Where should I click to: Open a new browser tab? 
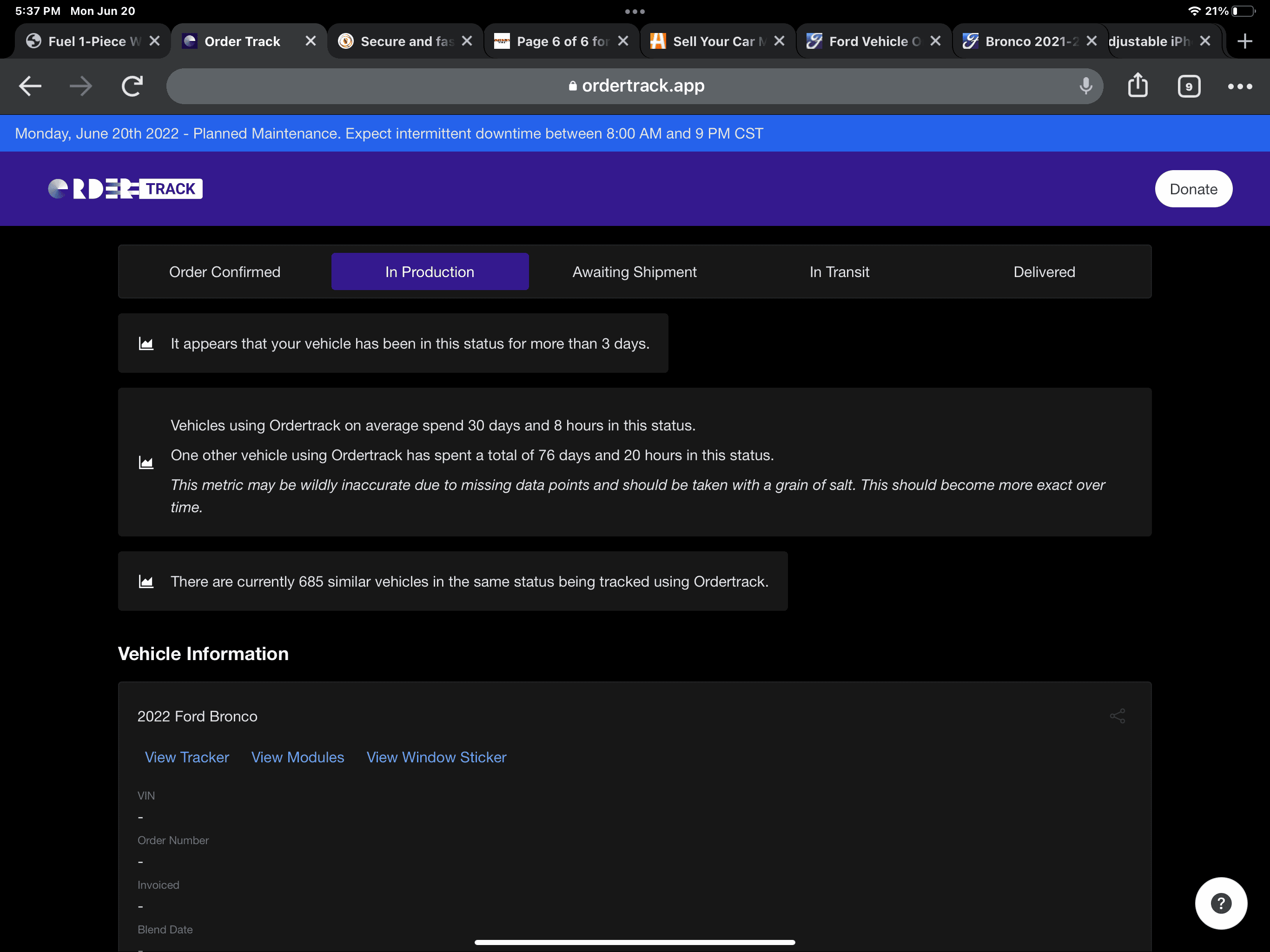pyautogui.click(x=1244, y=41)
